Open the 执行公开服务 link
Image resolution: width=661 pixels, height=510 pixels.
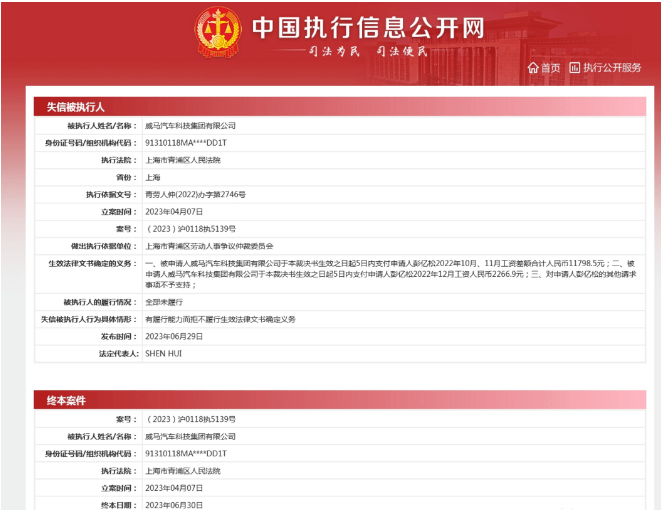pos(612,68)
